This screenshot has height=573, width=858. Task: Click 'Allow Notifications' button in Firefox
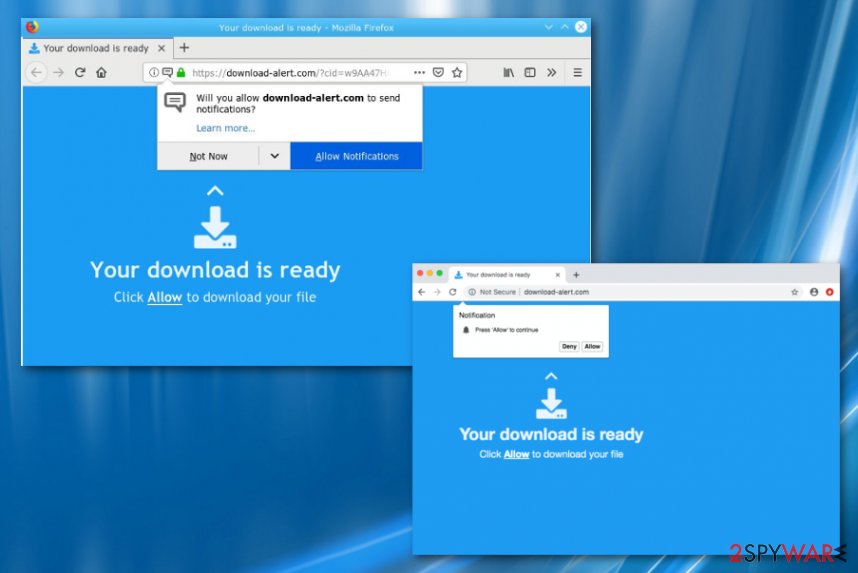(356, 156)
